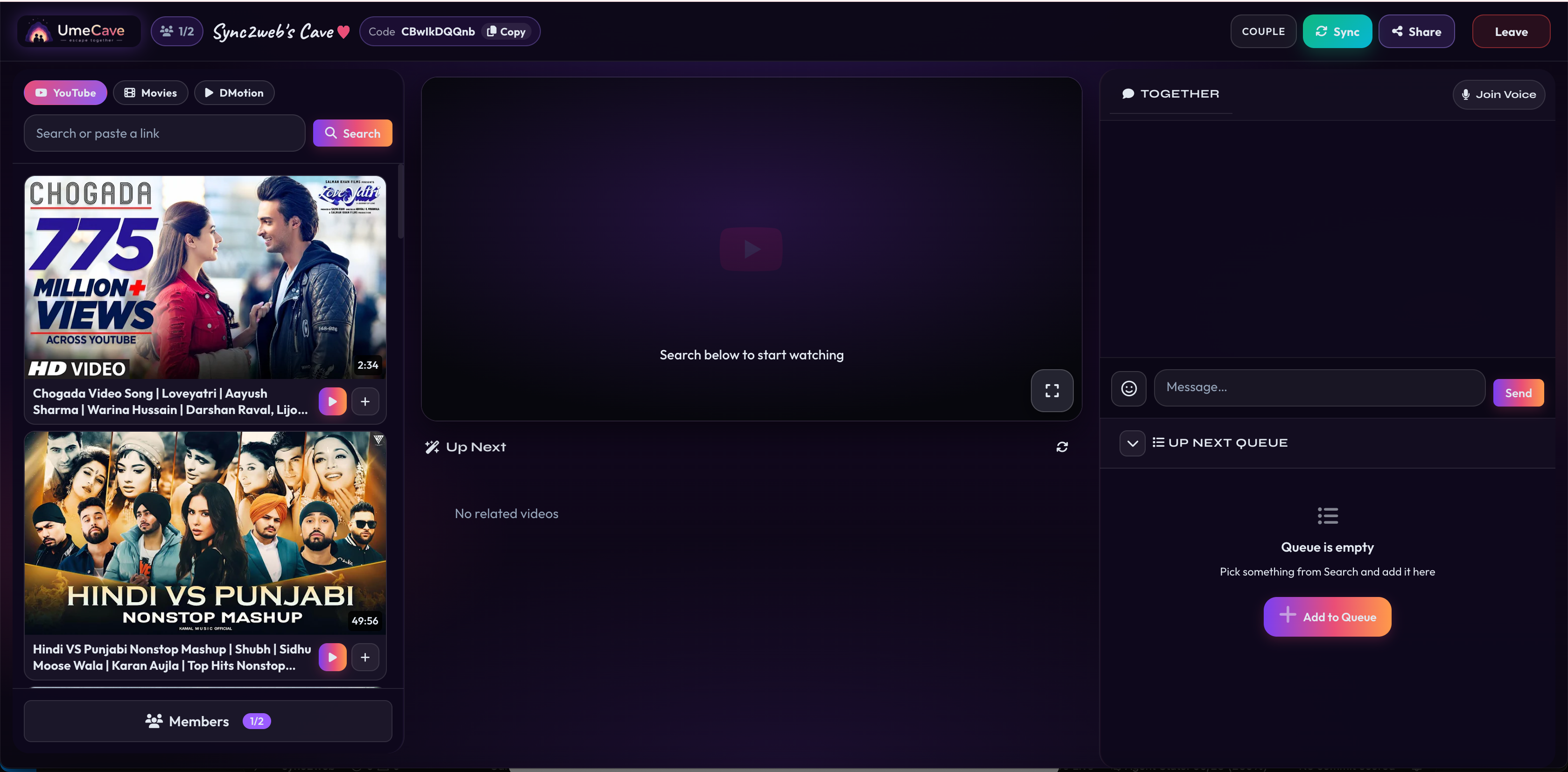This screenshot has width=1568, height=772.
Task: Focus the Message input field
Action: click(1319, 387)
